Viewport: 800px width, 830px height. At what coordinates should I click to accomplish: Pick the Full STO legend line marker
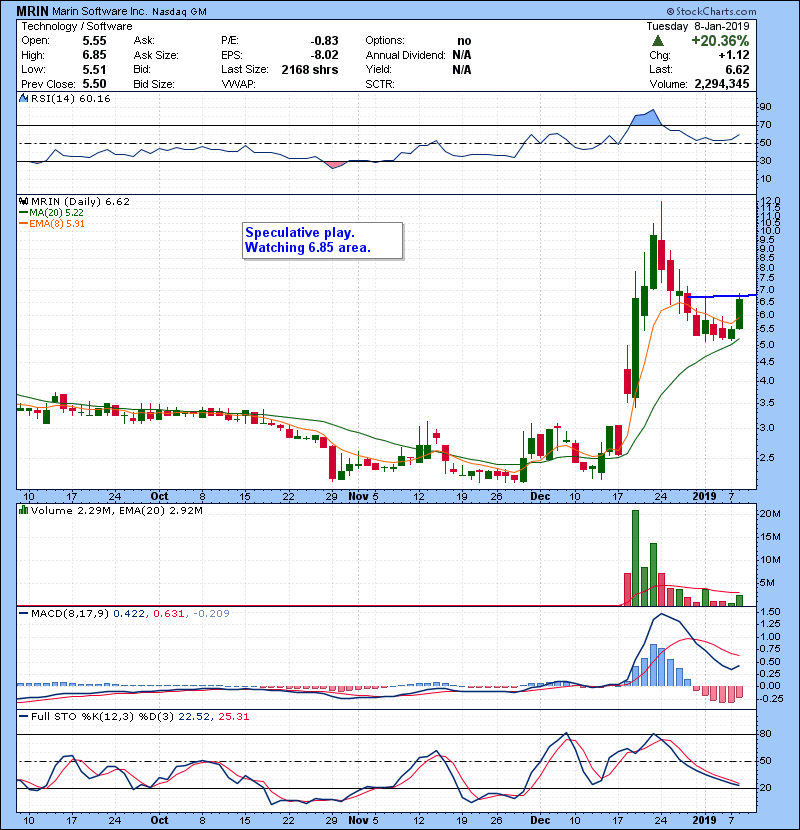click(x=23, y=716)
